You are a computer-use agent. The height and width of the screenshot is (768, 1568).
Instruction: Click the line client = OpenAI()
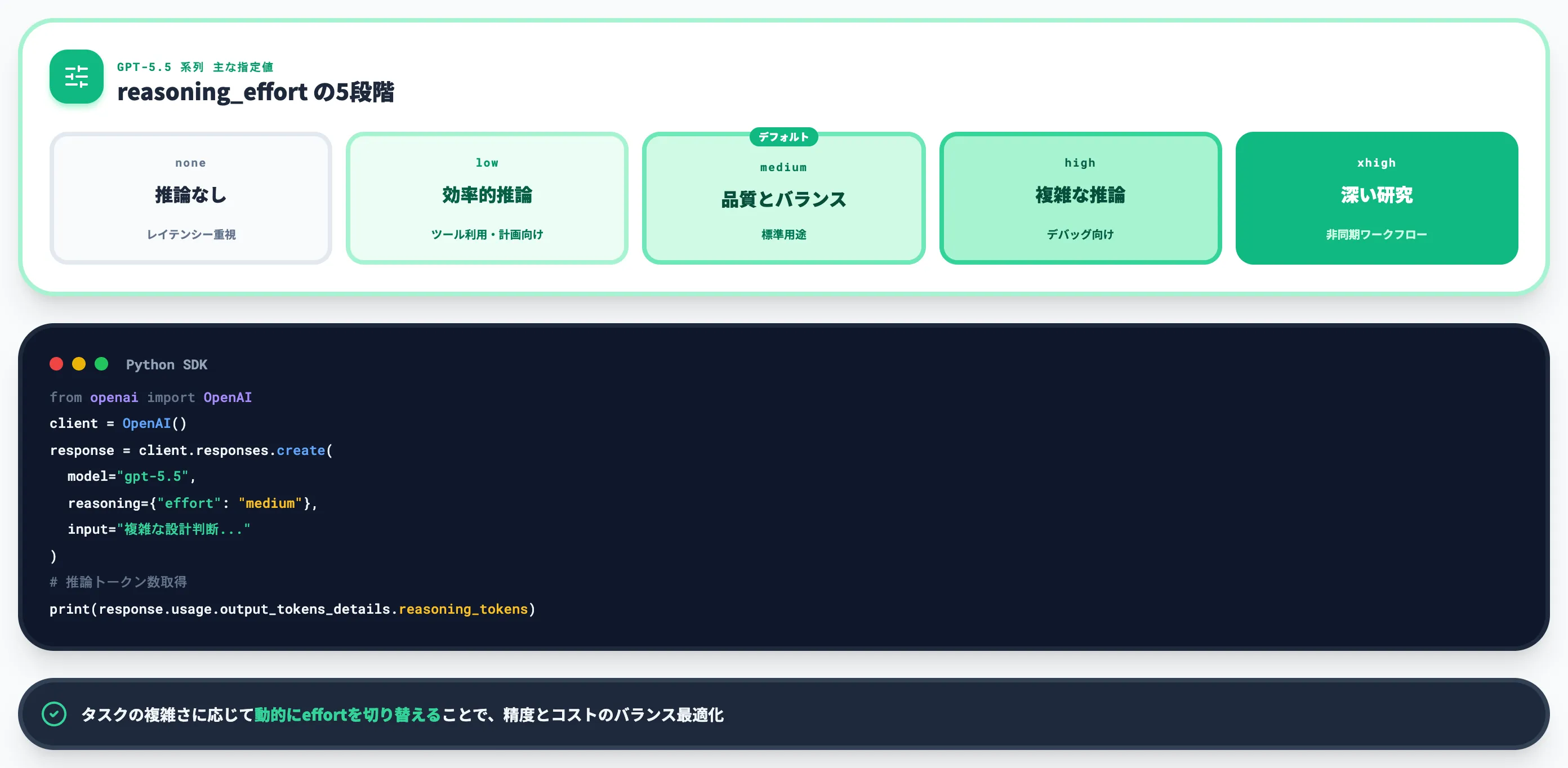click(x=118, y=423)
